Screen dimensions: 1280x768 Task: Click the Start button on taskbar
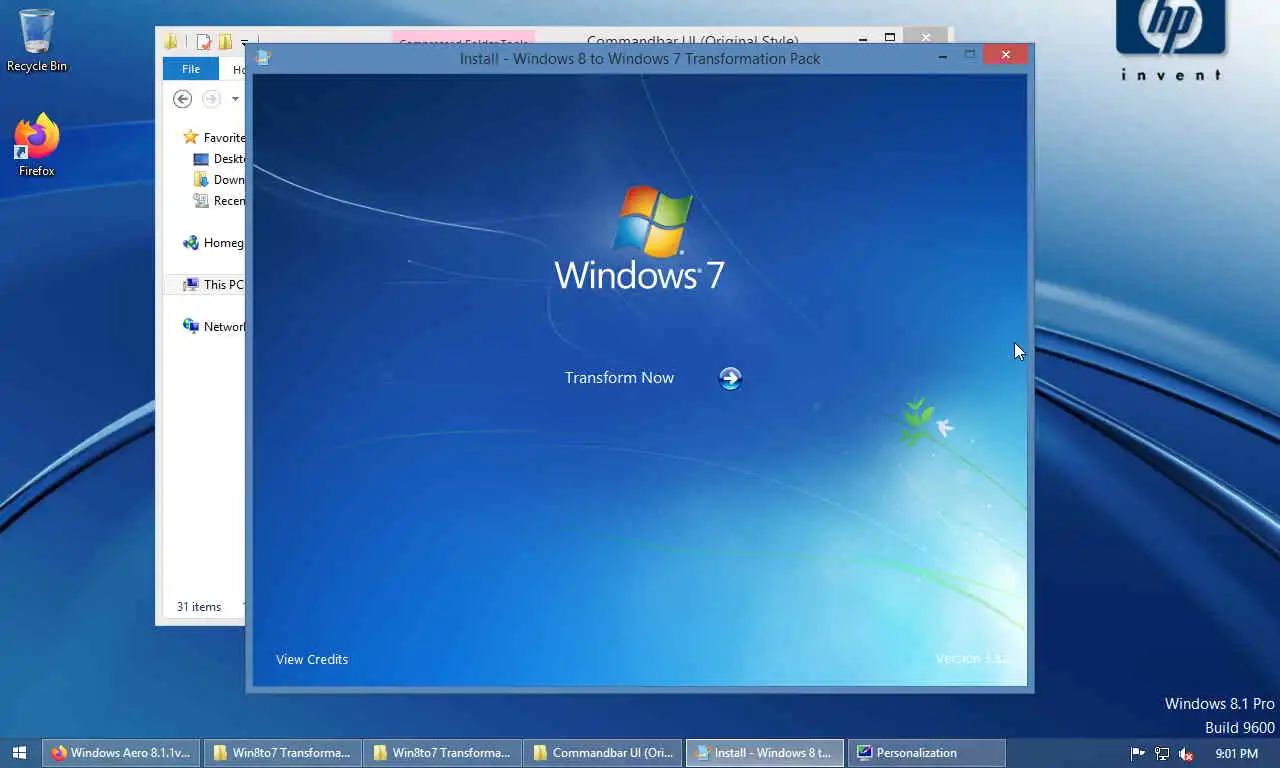coord(19,753)
